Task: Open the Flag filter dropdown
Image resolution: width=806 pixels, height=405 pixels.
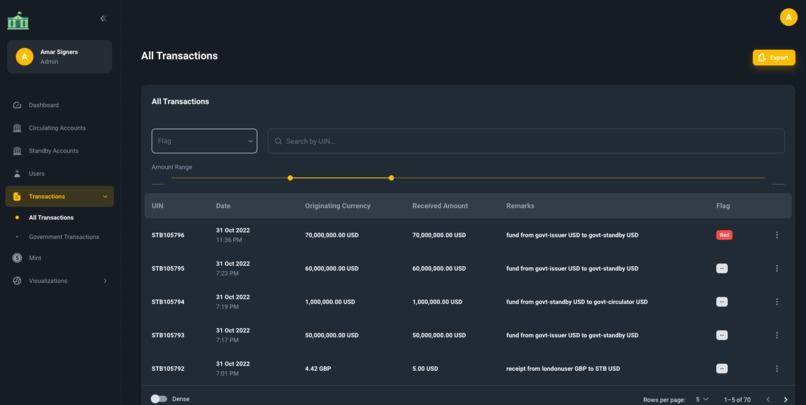Action: (204, 141)
